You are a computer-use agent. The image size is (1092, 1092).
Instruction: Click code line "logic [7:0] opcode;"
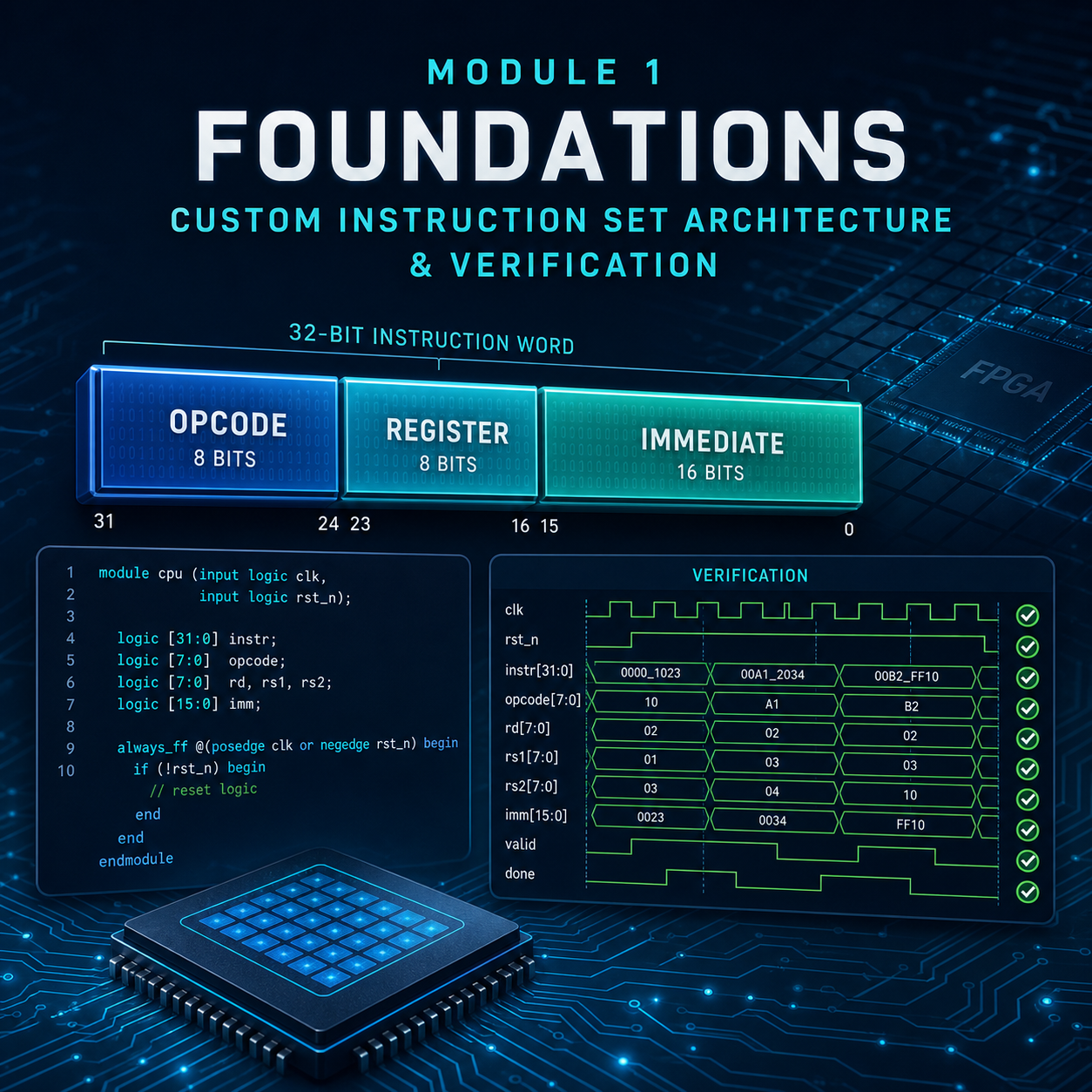tap(201, 661)
